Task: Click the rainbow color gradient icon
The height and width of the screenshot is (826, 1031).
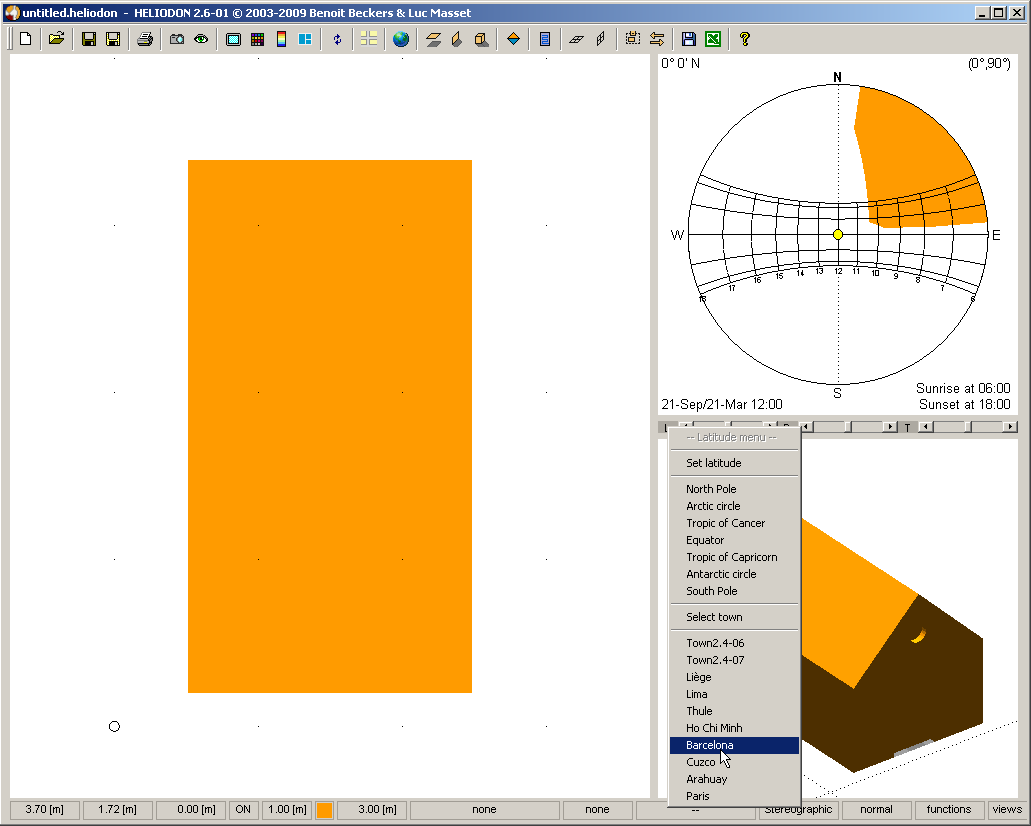Action: click(x=281, y=39)
